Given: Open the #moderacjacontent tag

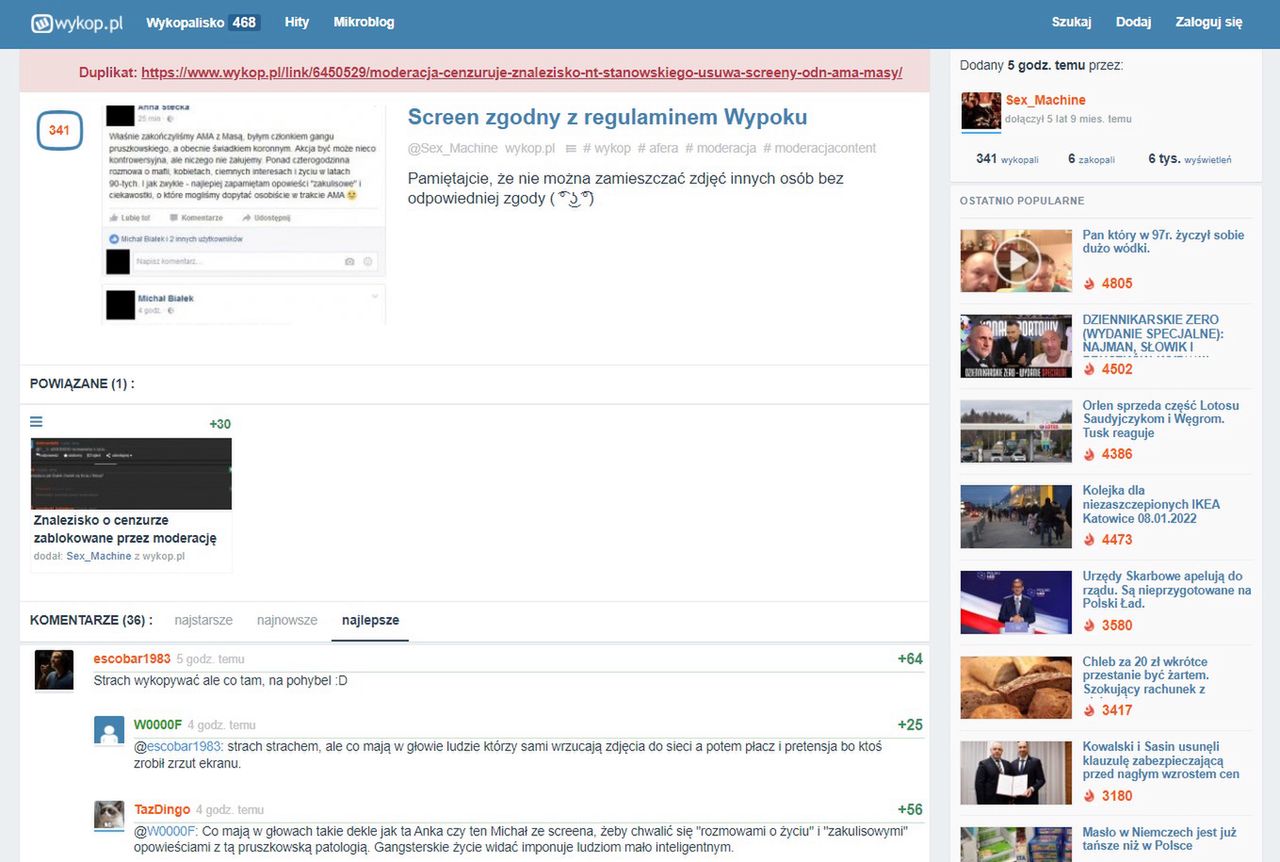Looking at the screenshot, I should [819, 148].
